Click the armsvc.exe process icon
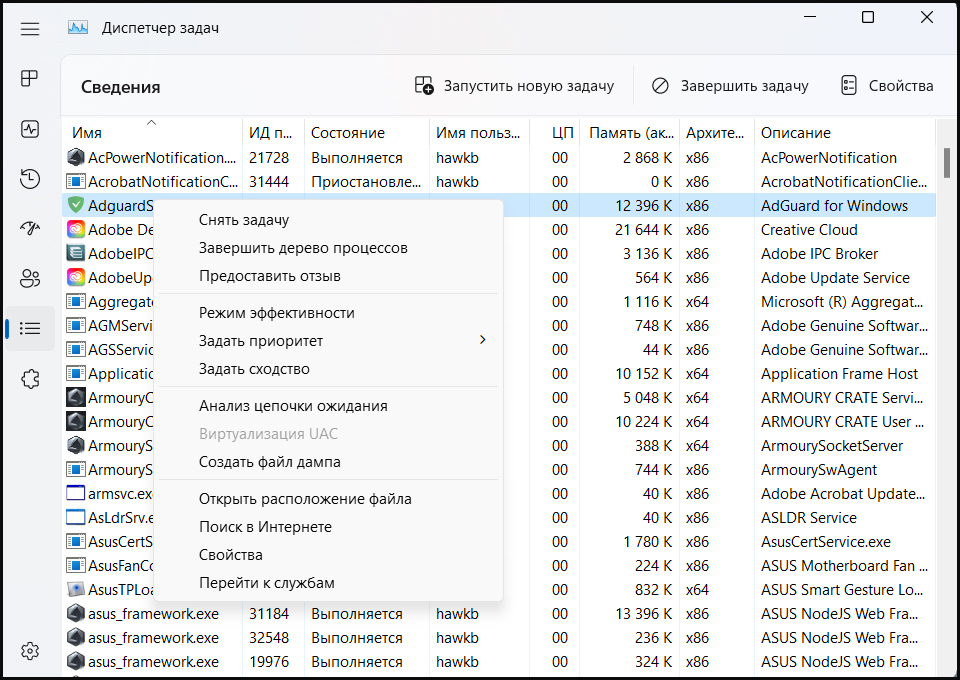Screen dimensions: 960x680 (x=75, y=493)
